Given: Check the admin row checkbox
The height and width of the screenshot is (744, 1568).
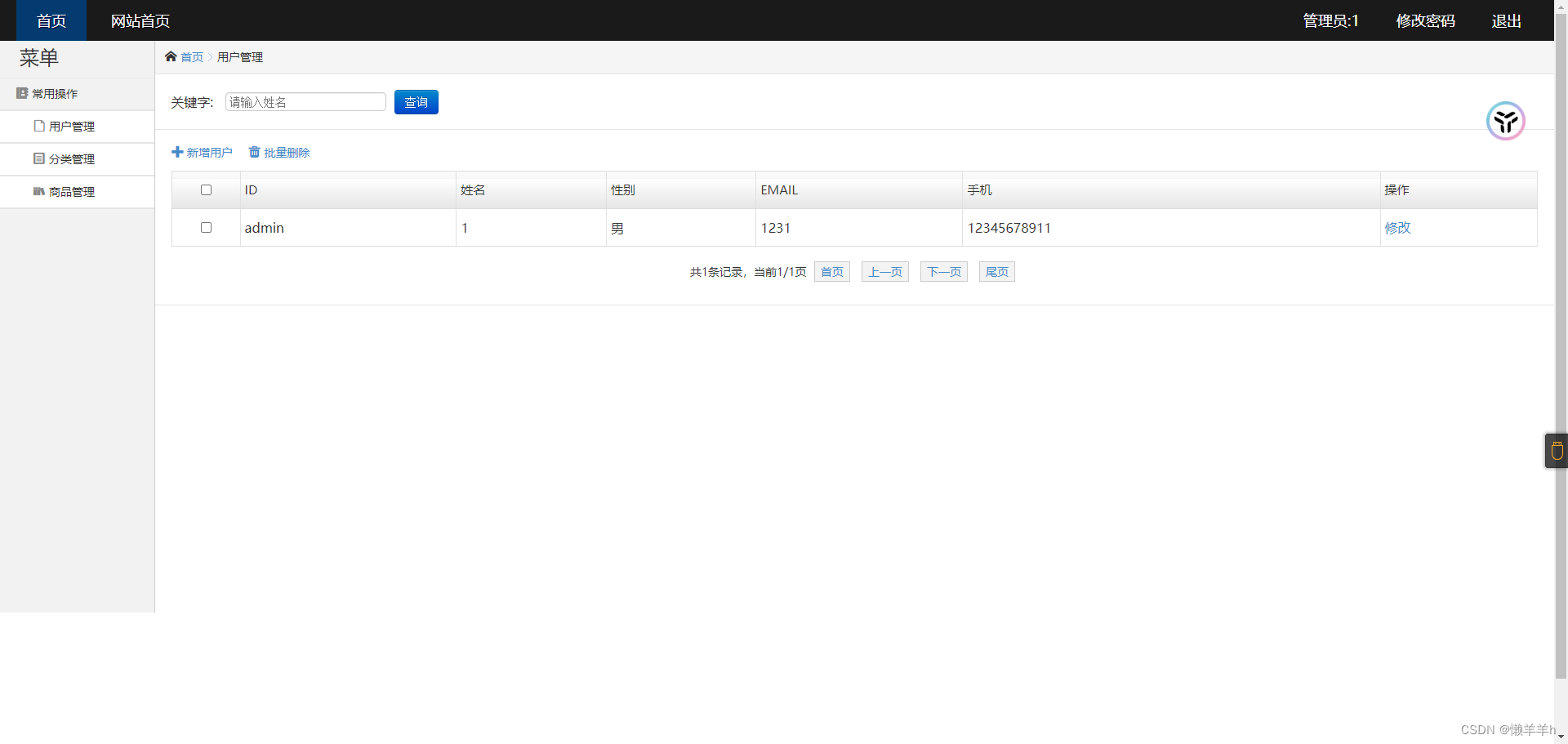Looking at the screenshot, I should 206,227.
